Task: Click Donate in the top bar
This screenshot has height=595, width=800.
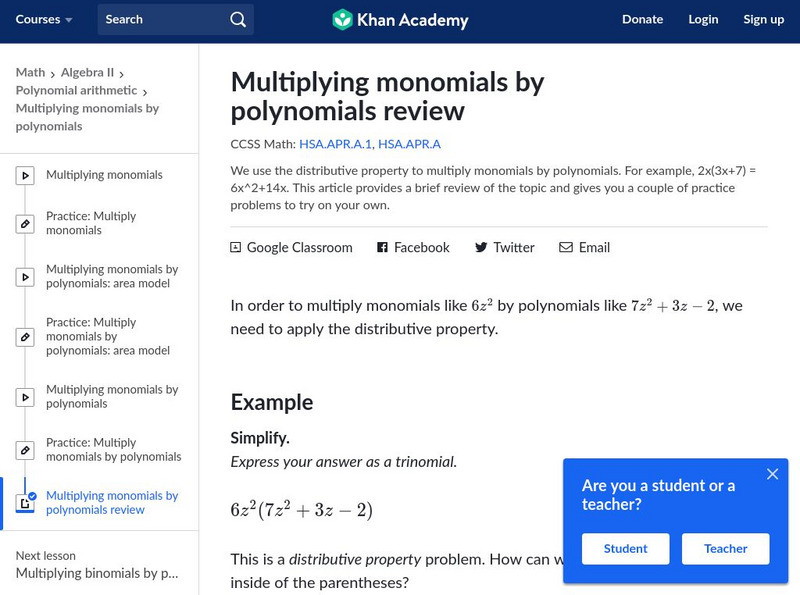Action: point(642,19)
